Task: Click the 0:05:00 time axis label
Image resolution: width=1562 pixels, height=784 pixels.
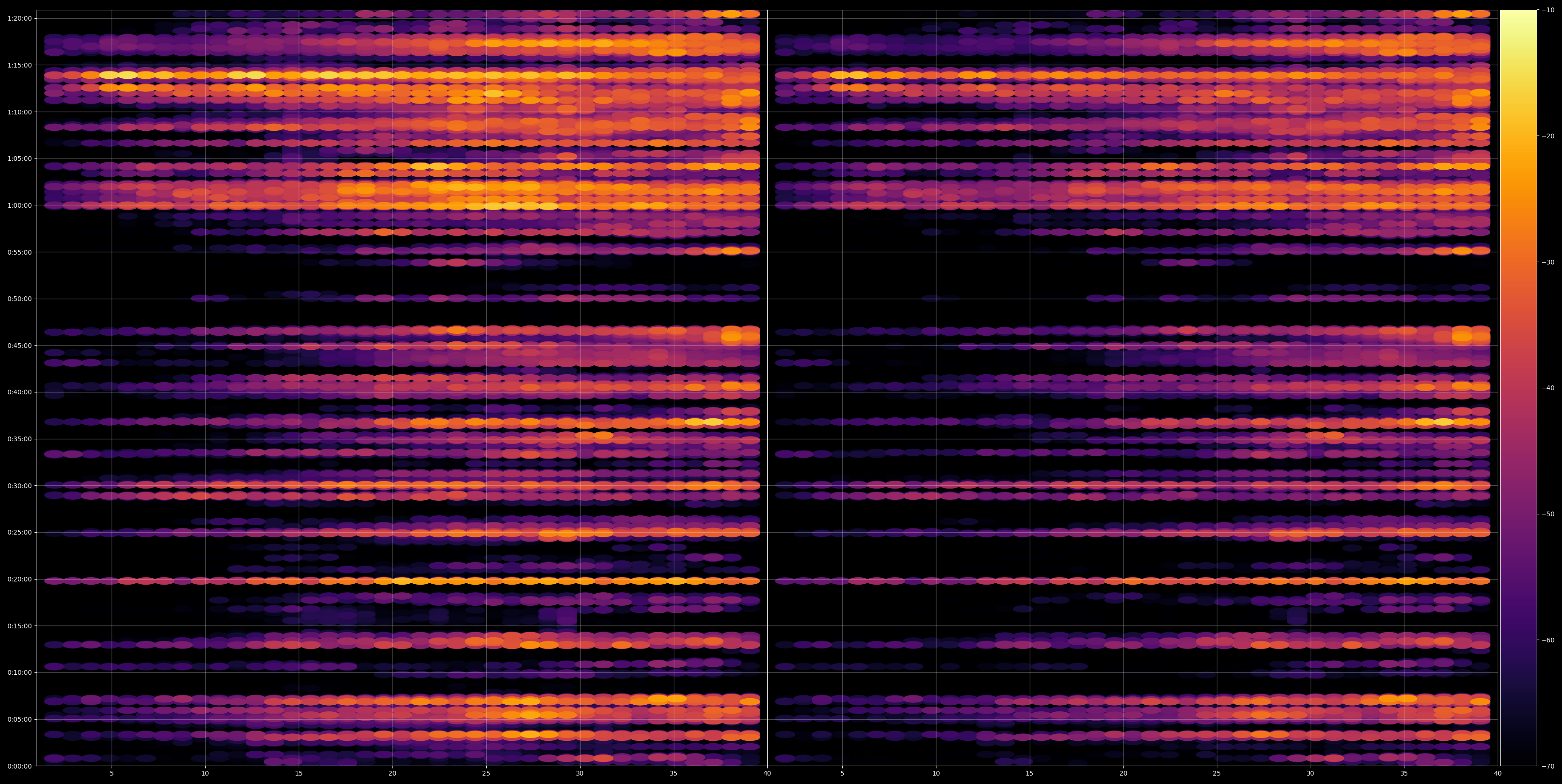Action: point(19,719)
